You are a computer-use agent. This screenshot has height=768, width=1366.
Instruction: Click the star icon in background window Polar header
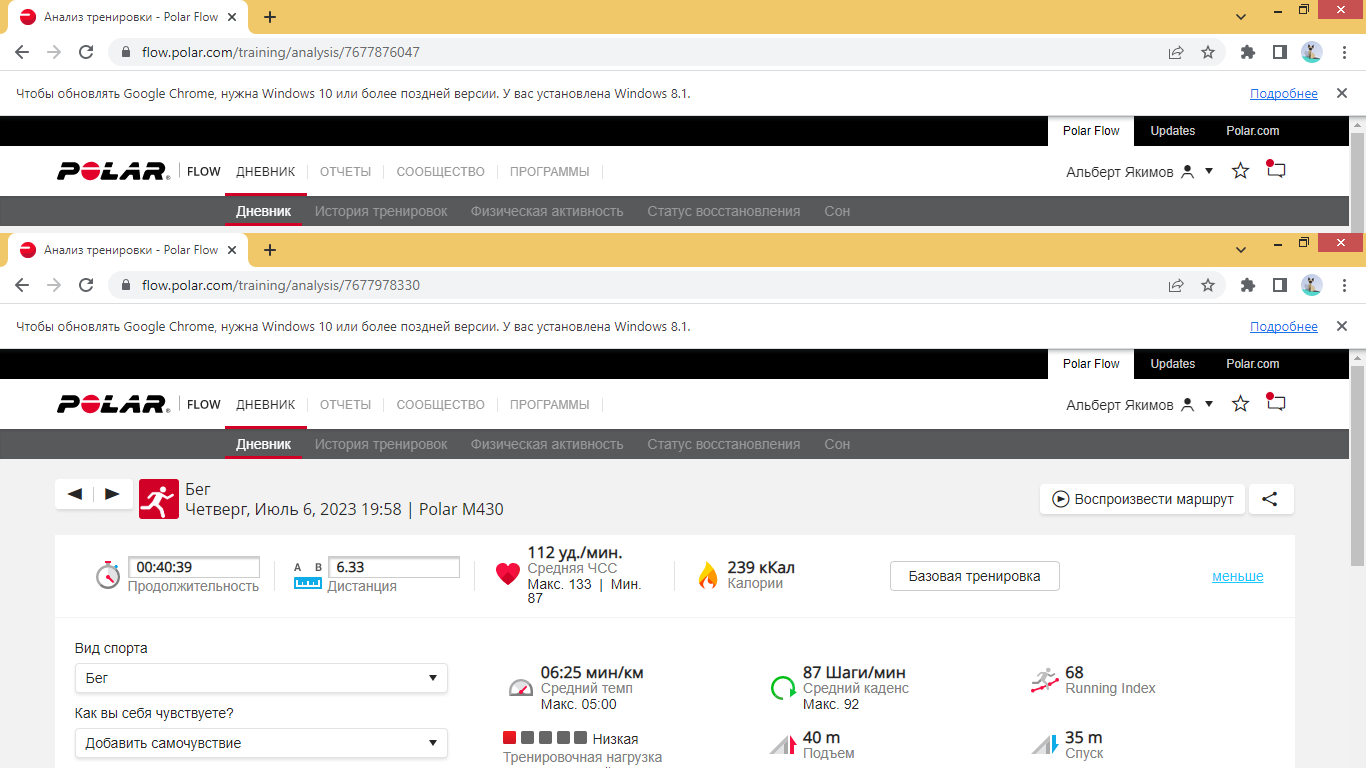point(1241,171)
